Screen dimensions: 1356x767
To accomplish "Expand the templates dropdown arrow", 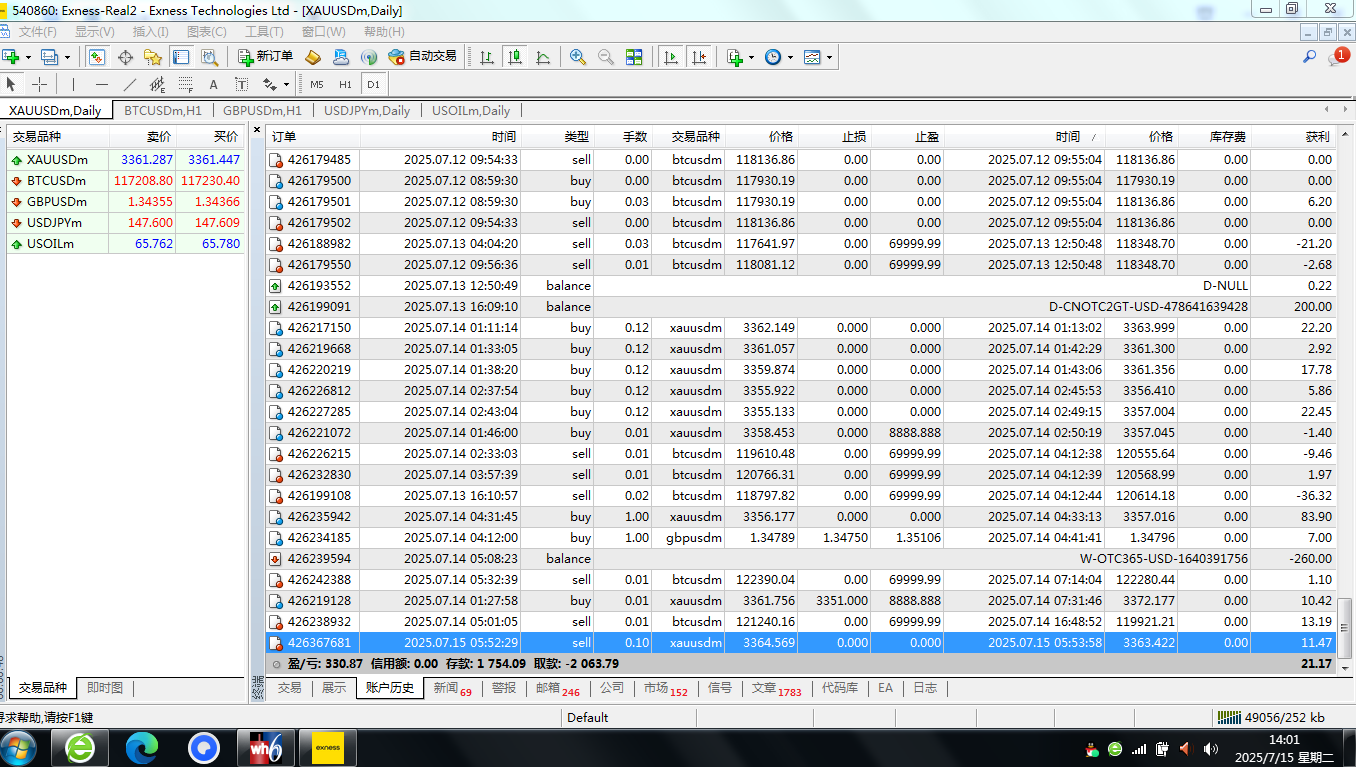I will pos(828,57).
